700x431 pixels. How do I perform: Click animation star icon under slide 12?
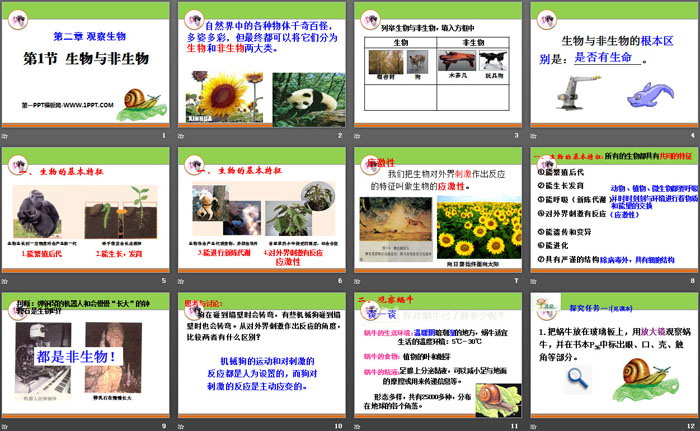pos(533,427)
